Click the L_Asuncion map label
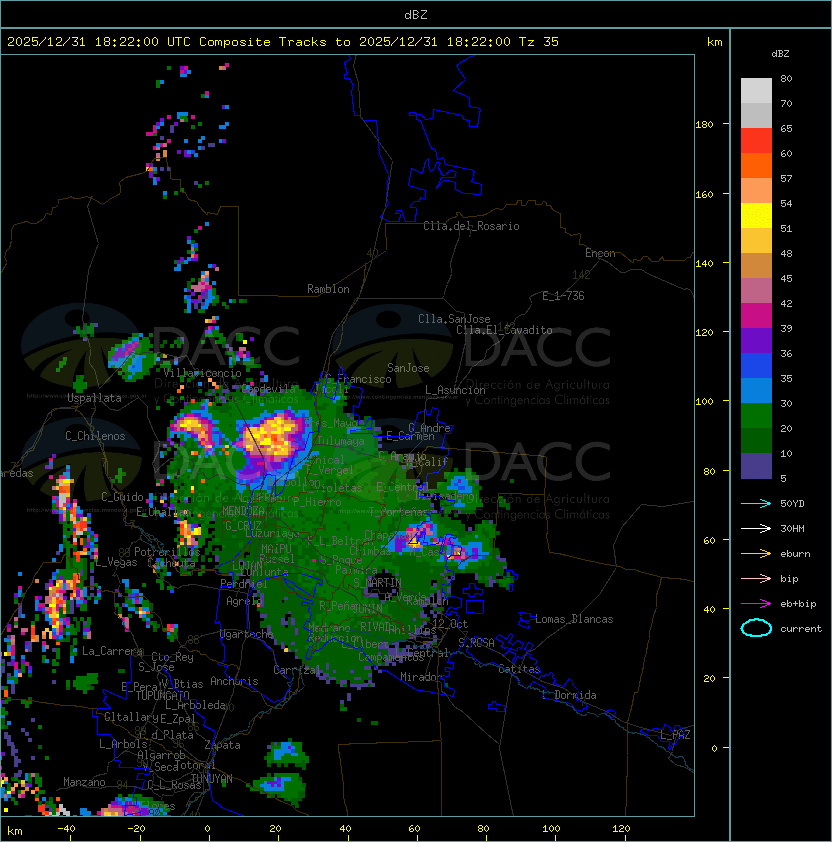This screenshot has height=842, width=832. (455, 390)
